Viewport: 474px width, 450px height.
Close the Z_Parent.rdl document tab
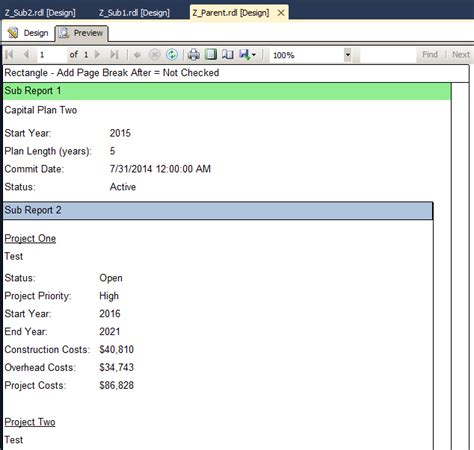[281, 13]
